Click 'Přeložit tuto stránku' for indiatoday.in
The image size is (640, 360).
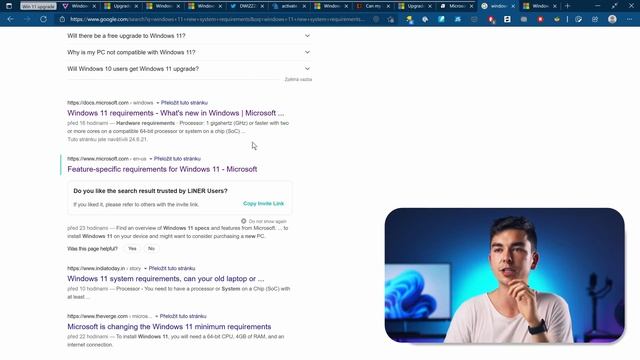(172, 269)
